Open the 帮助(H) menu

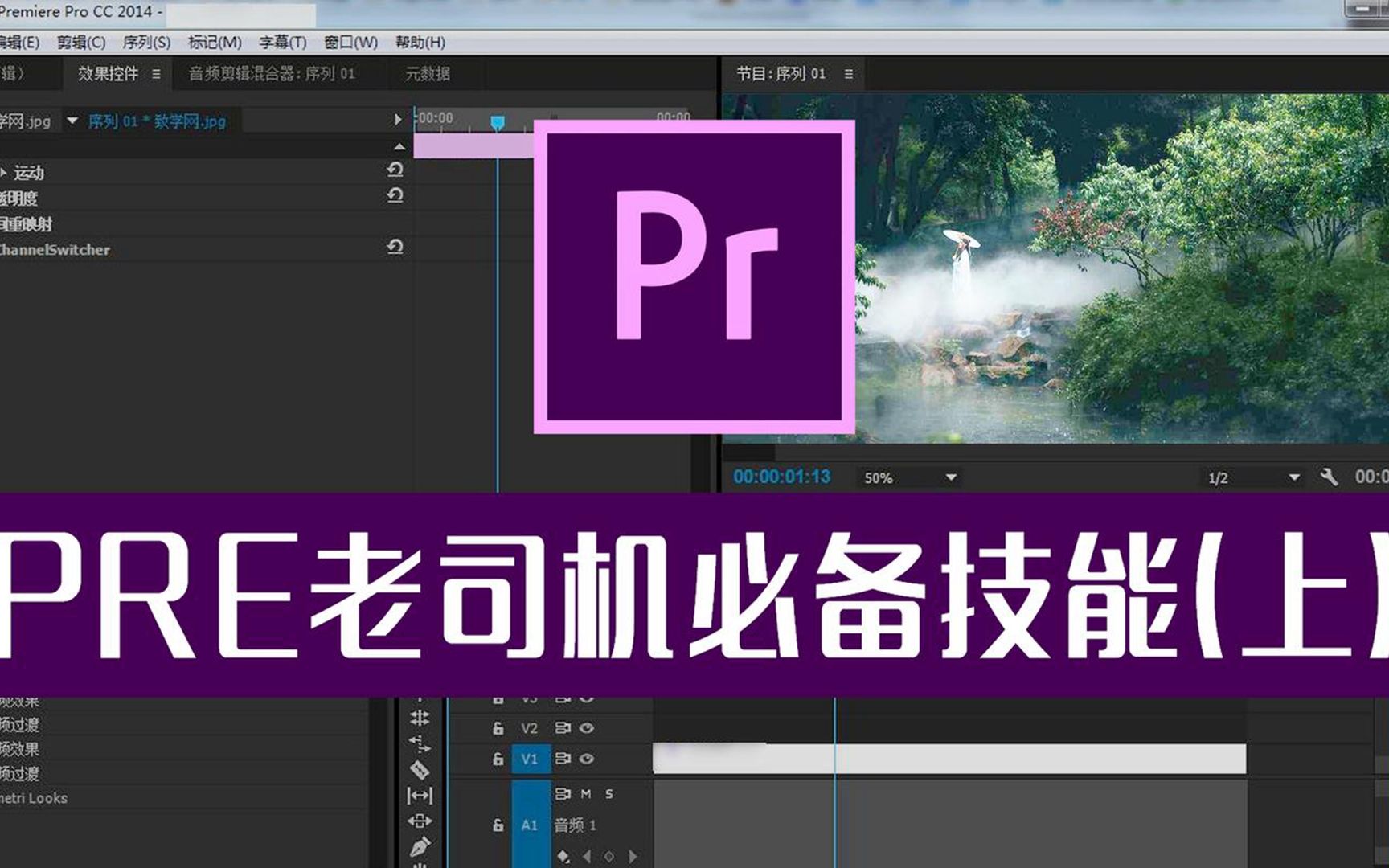(x=420, y=42)
